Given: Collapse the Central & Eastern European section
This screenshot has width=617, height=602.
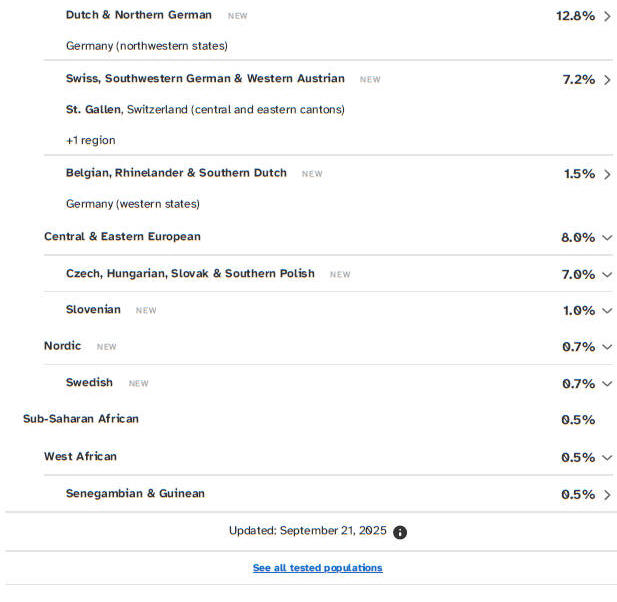Looking at the screenshot, I should pyautogui.click(x=607, y=238).
